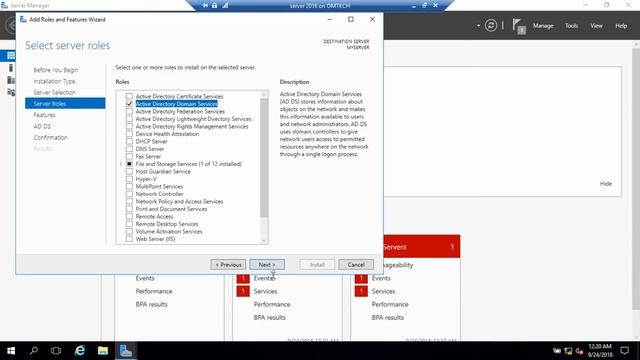Go to Installation Type step

[x=54, y=81]
